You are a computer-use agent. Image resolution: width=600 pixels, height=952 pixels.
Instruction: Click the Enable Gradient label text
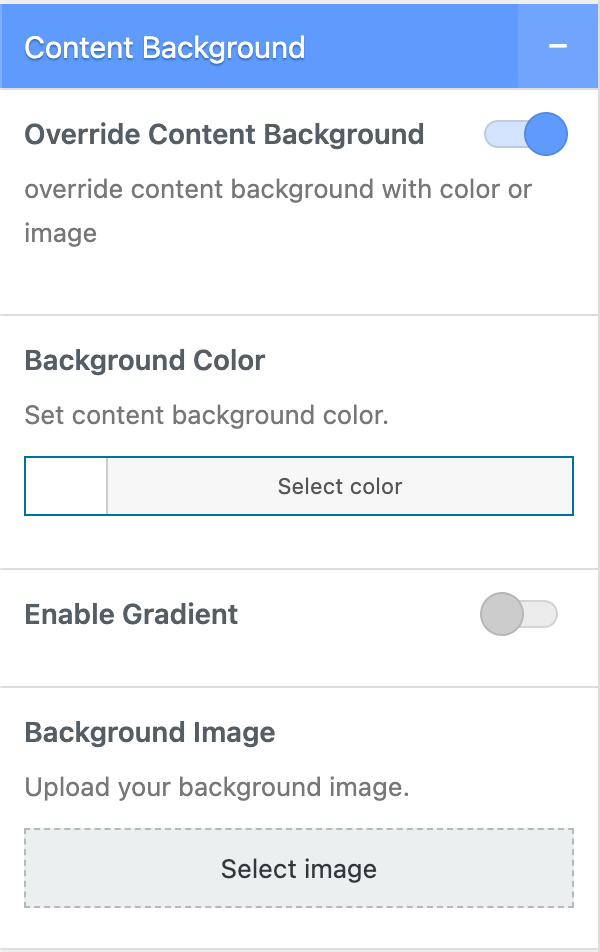pyautogui.click(x=131, y=614)
